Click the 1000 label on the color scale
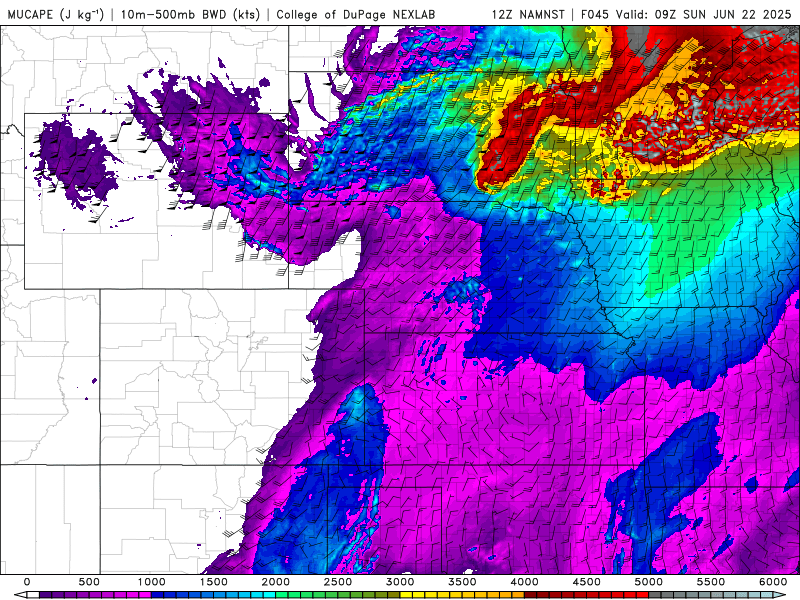The width and height of the screenshot is (800, 600). pos(152,582)
